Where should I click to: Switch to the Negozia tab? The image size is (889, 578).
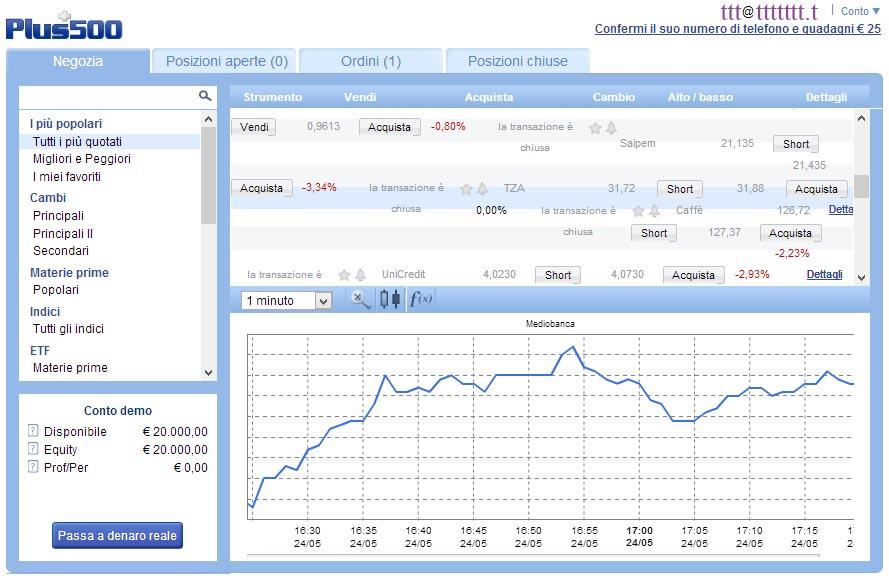click(x=78, y=61)
